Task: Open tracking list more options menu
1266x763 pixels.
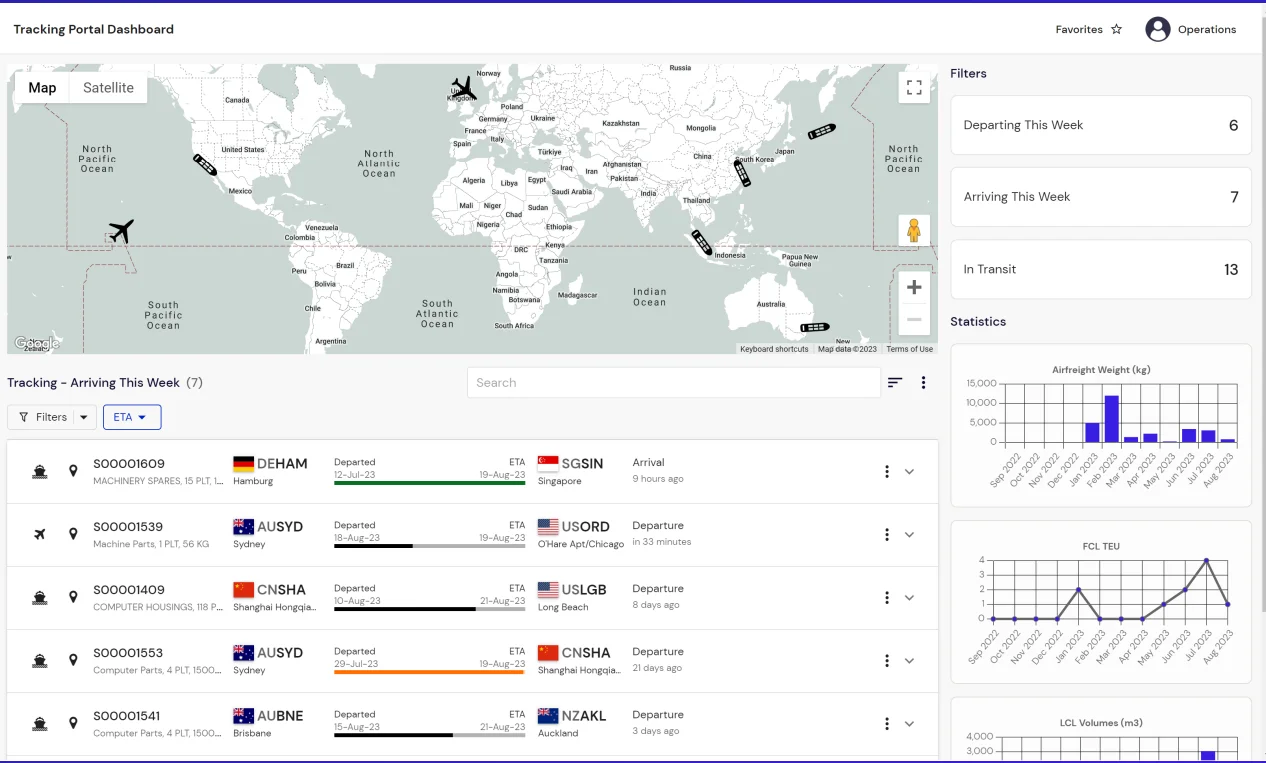Action: pyautogui.click(x=924, y=382)
